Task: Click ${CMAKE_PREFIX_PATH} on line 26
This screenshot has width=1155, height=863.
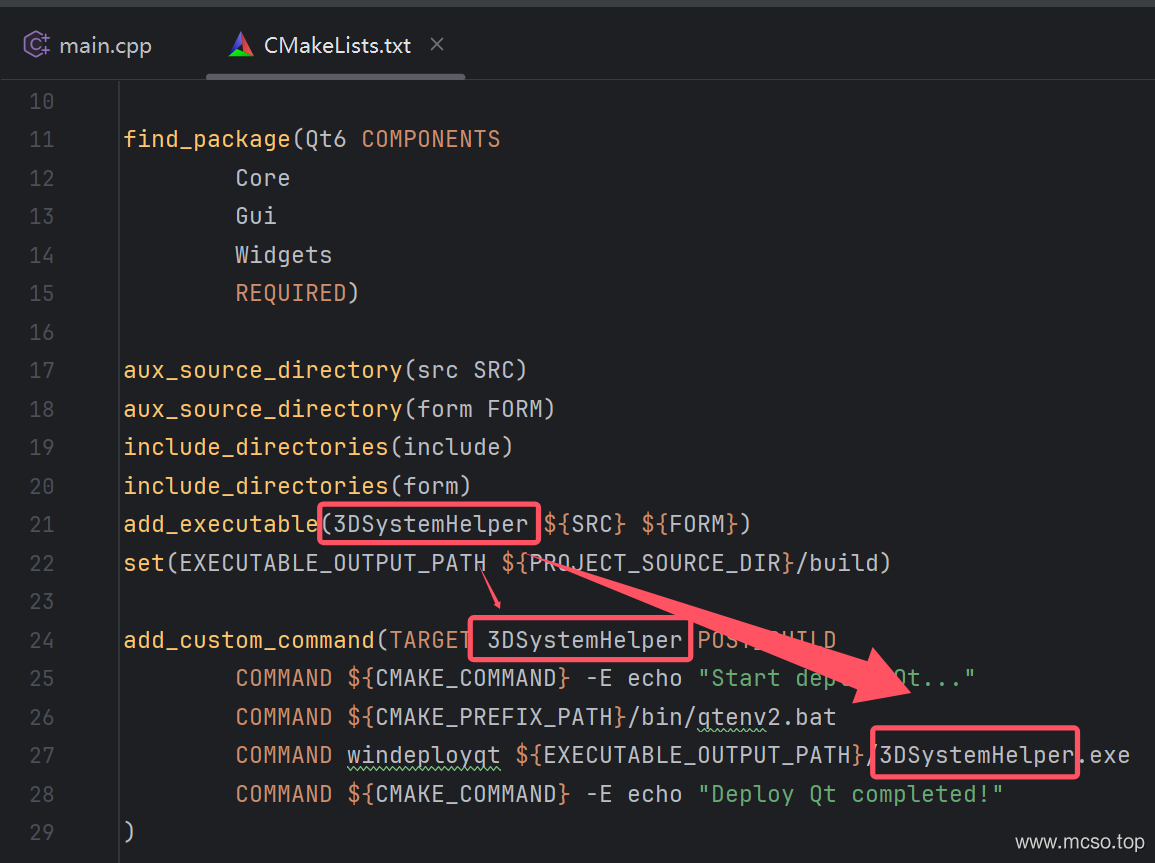Action: (487, 717)
